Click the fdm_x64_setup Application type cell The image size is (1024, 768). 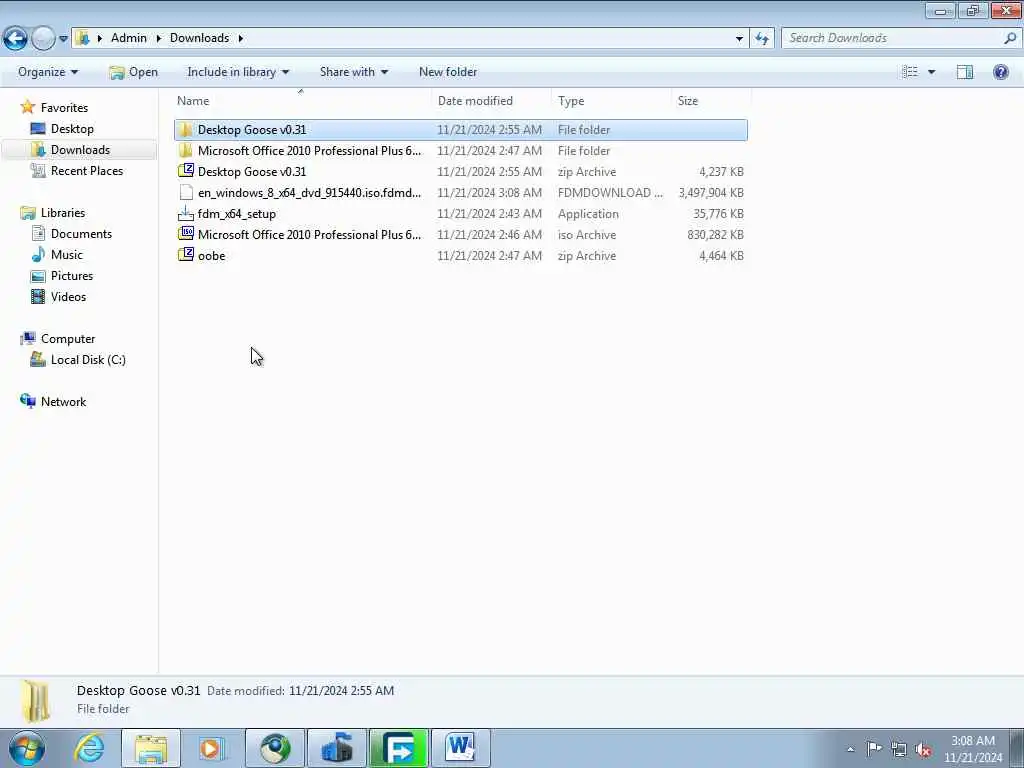click(x=588, y=214)
